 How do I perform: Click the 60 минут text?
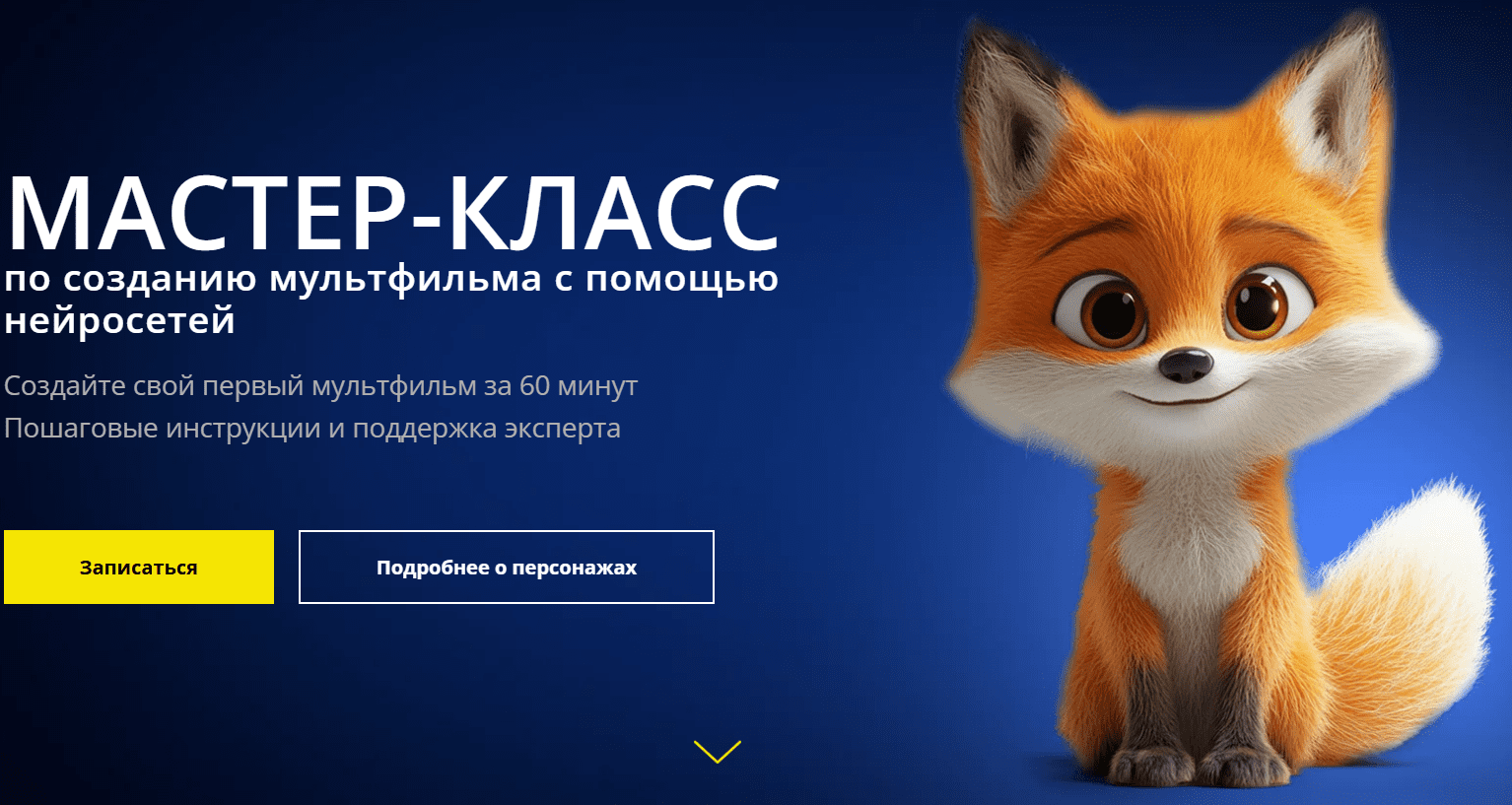point(579,385)
